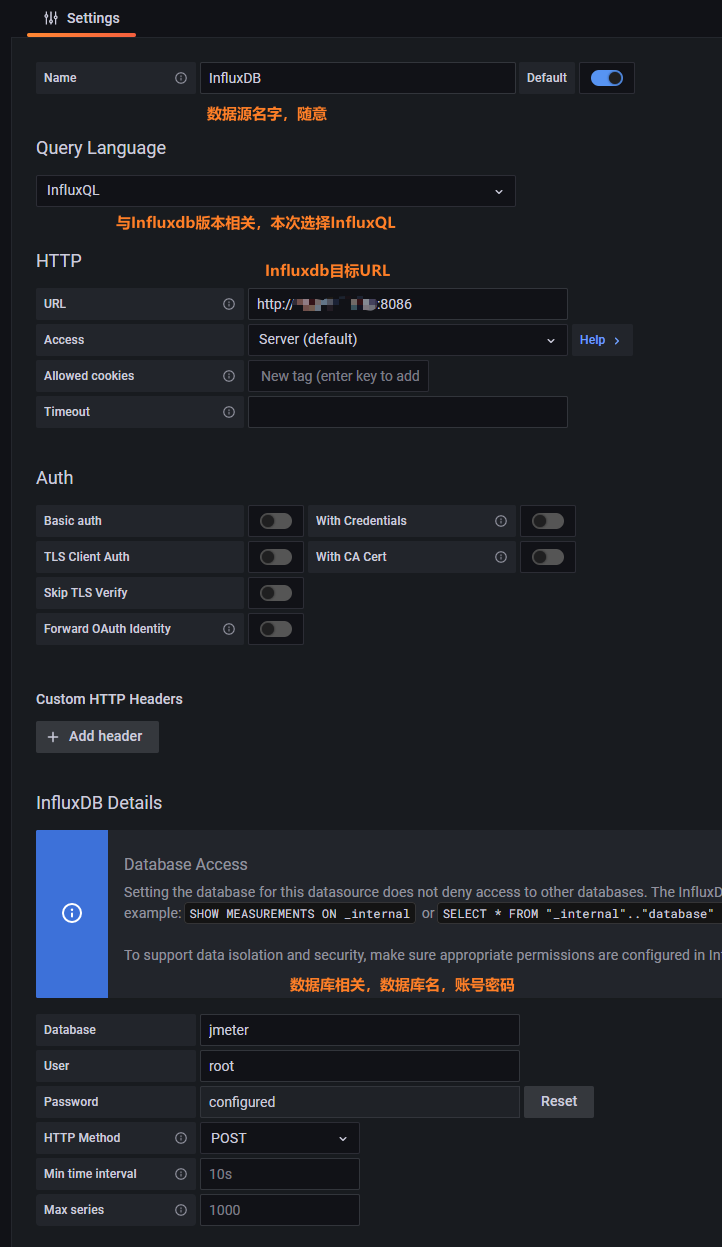Click the Max series input field
722x1247 pixels.
(280, 1210)
